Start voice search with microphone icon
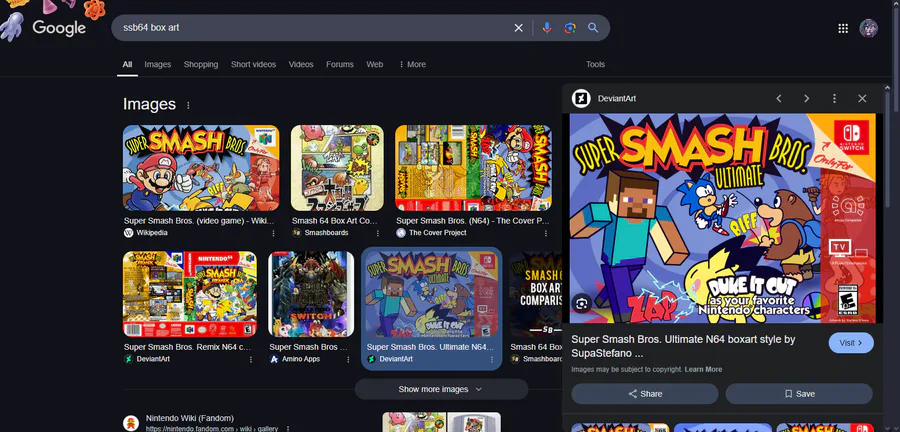900x432 pixels. [547, 28]
